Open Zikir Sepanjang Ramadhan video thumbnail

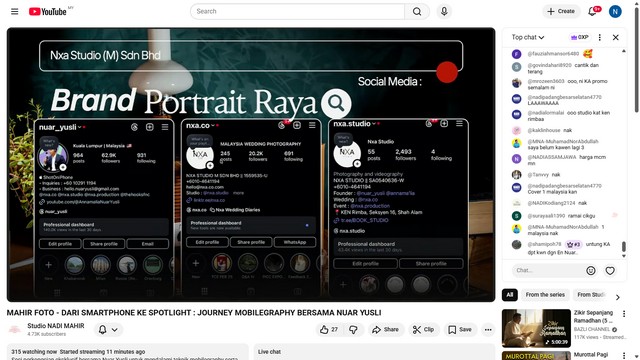pos(536,328)
